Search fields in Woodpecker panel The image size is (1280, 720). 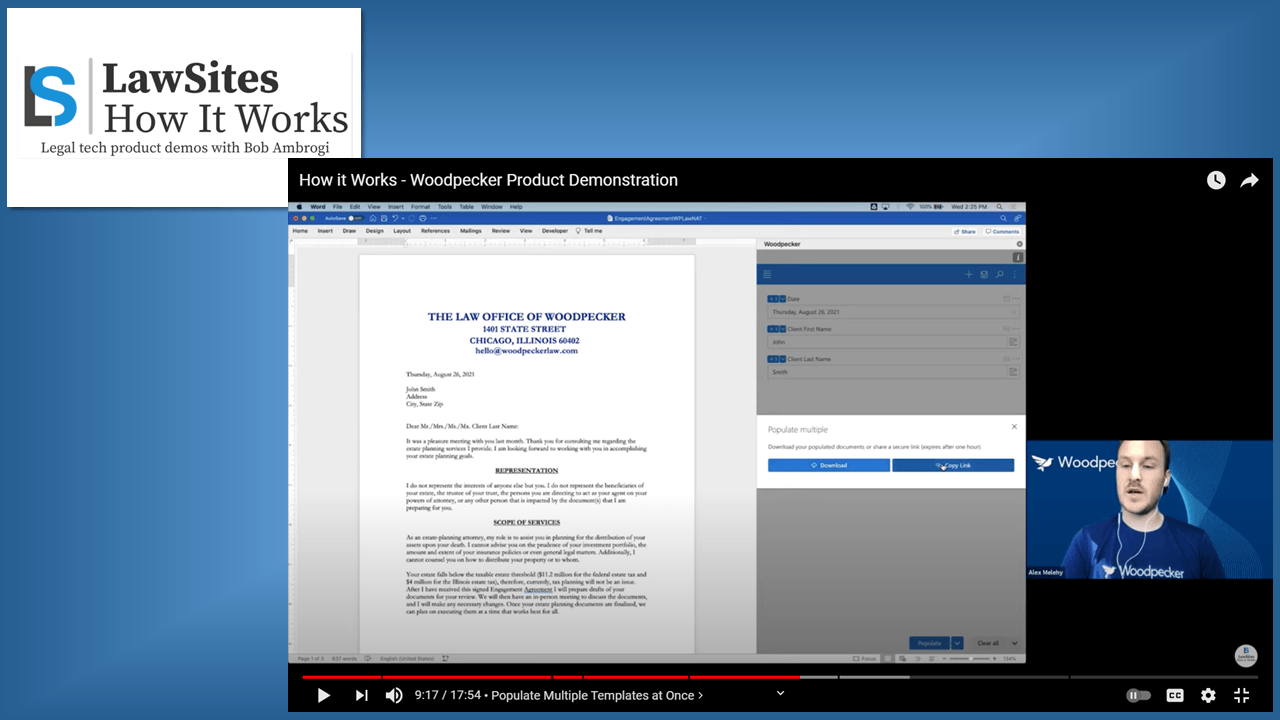click(999, 274)
